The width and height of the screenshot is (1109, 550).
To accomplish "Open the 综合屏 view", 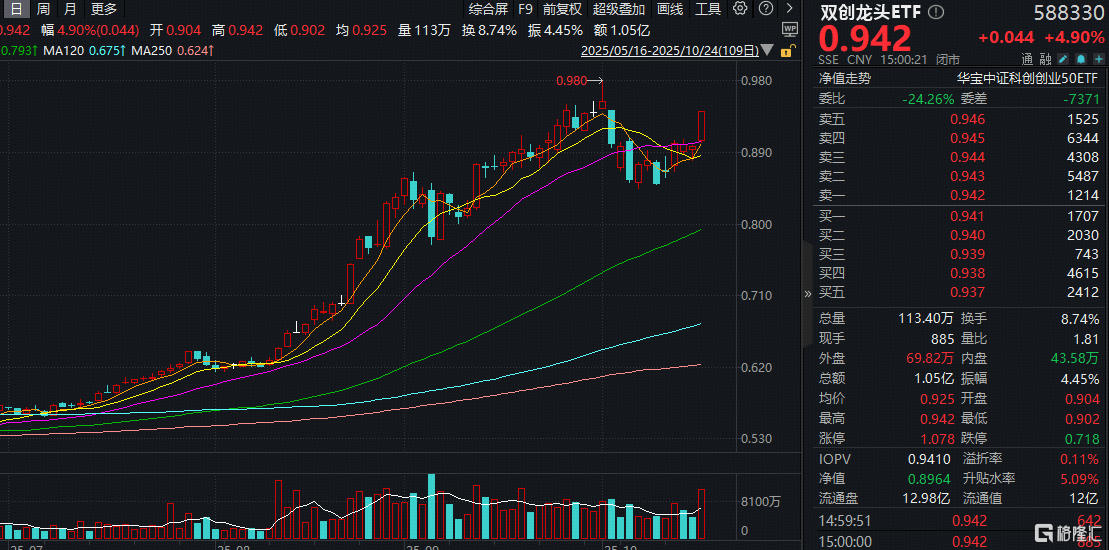I will point(487,9).
